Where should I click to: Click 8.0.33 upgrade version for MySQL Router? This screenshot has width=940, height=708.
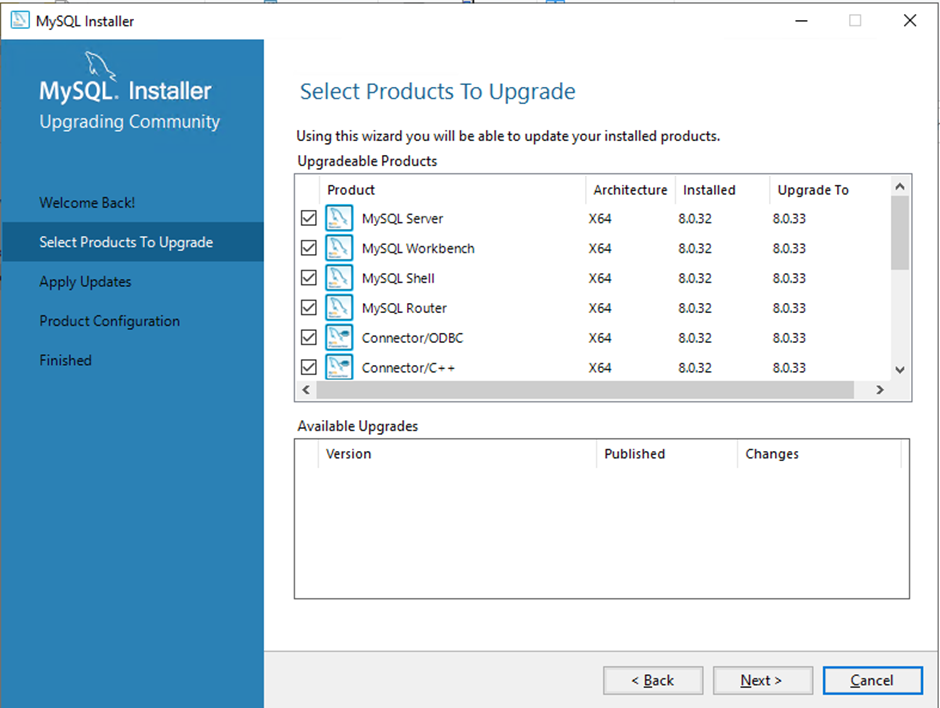point(789,308)
